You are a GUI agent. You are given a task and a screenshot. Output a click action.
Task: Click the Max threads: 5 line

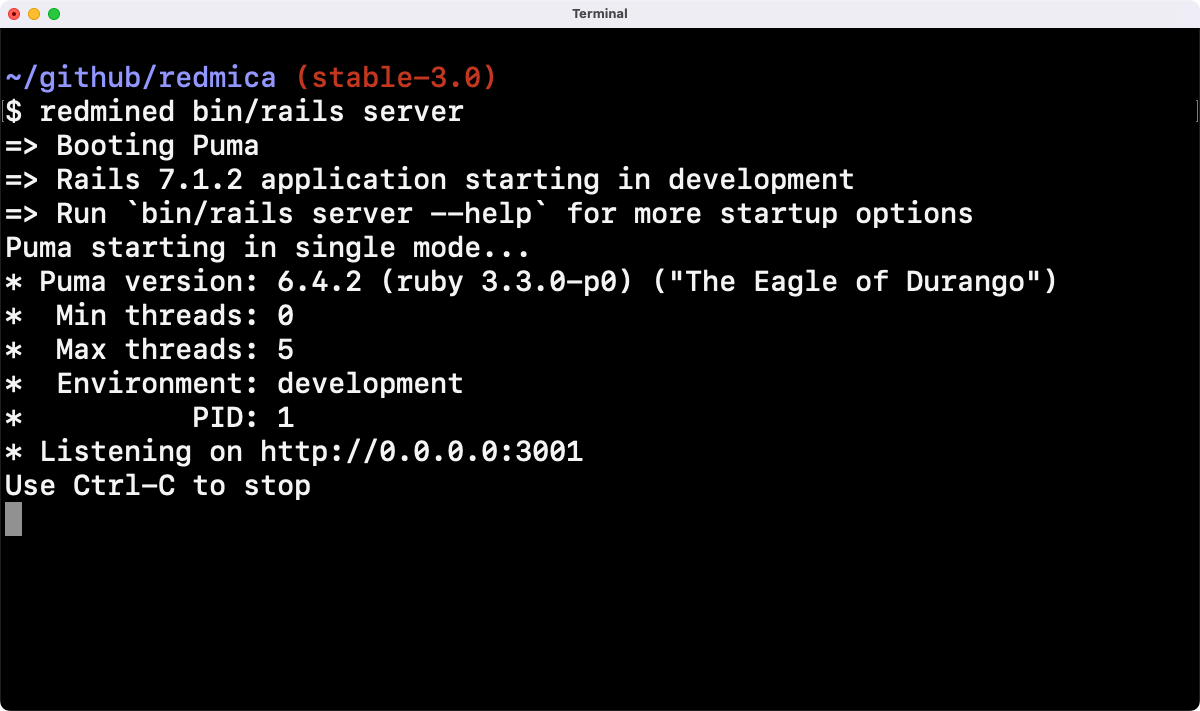174,350
